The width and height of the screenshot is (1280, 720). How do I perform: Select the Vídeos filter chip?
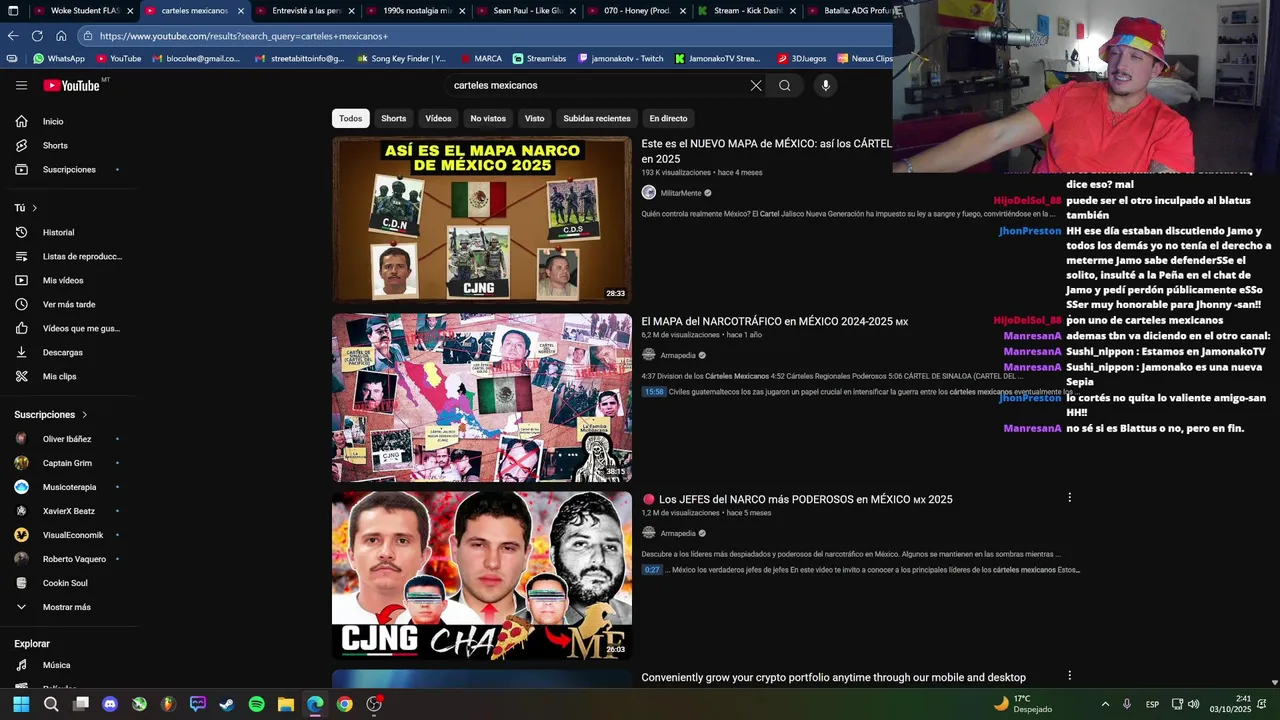[438, 118]
